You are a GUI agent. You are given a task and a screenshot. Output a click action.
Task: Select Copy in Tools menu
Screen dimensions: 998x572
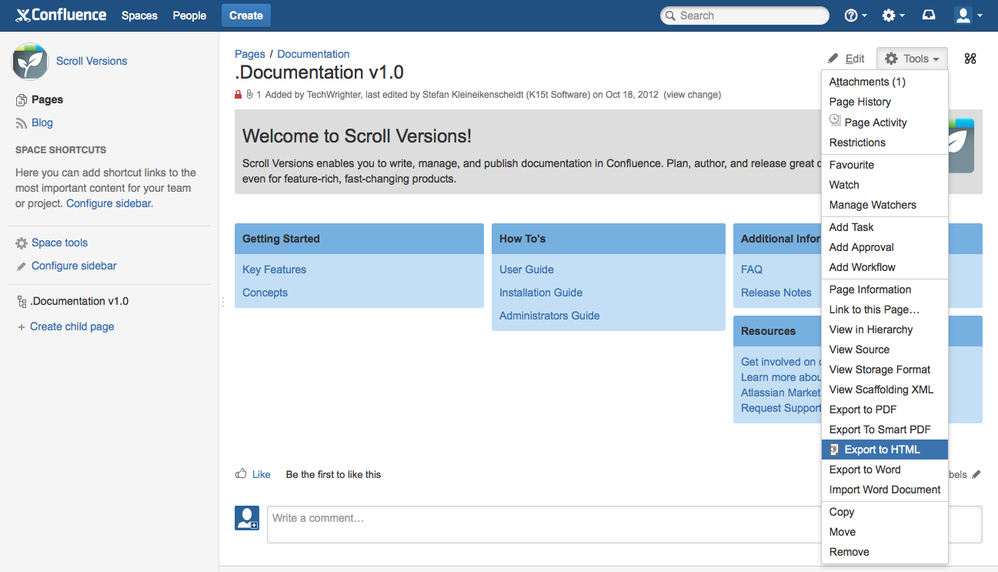click(x=885, y=512)
